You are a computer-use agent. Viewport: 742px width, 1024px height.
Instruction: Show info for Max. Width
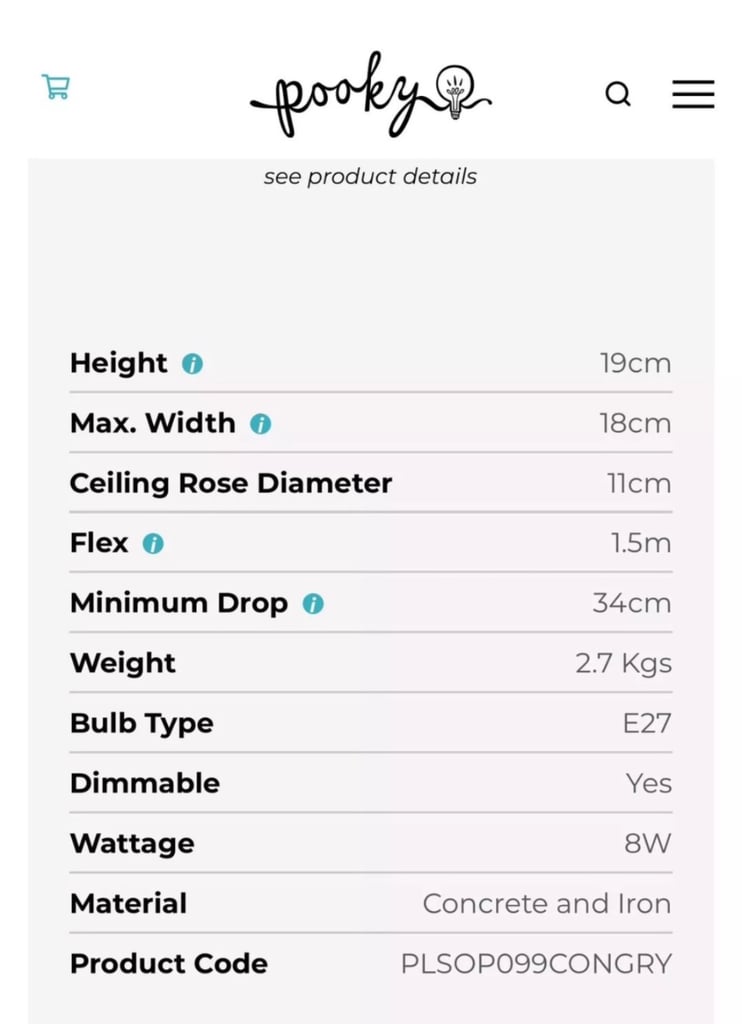pyautogui.click(x=261, y=424)
